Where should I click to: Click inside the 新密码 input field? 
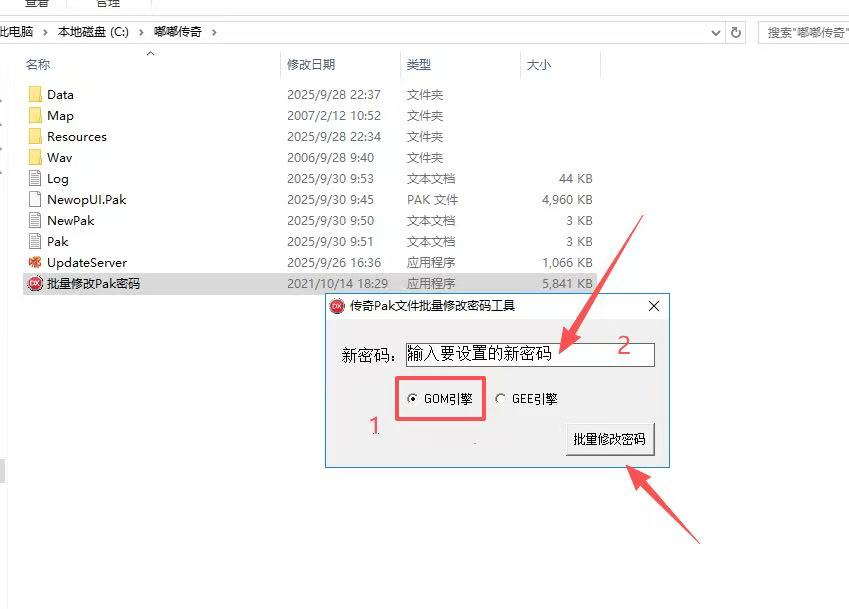tap(530, 354)
